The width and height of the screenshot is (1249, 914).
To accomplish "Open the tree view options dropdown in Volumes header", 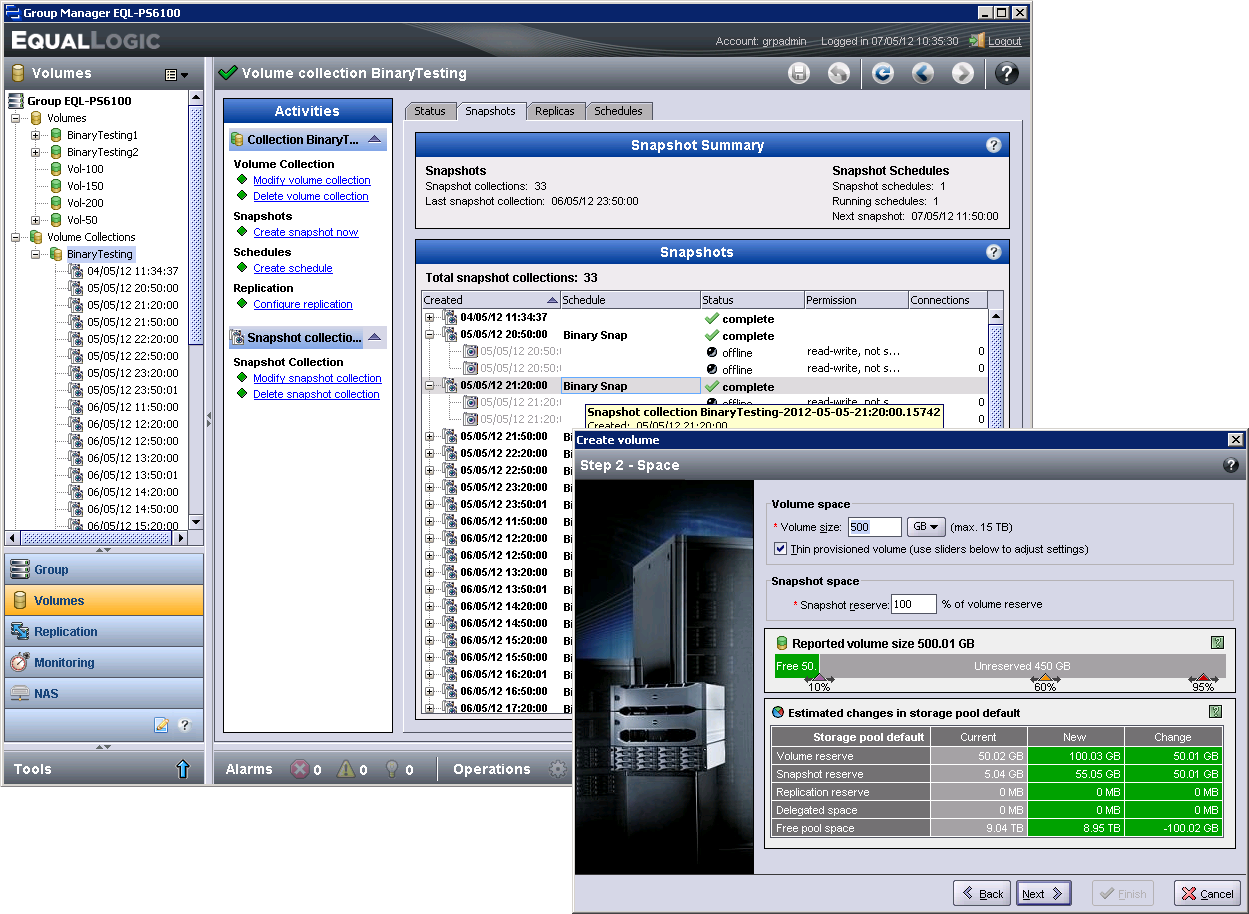I will [177, 74].
